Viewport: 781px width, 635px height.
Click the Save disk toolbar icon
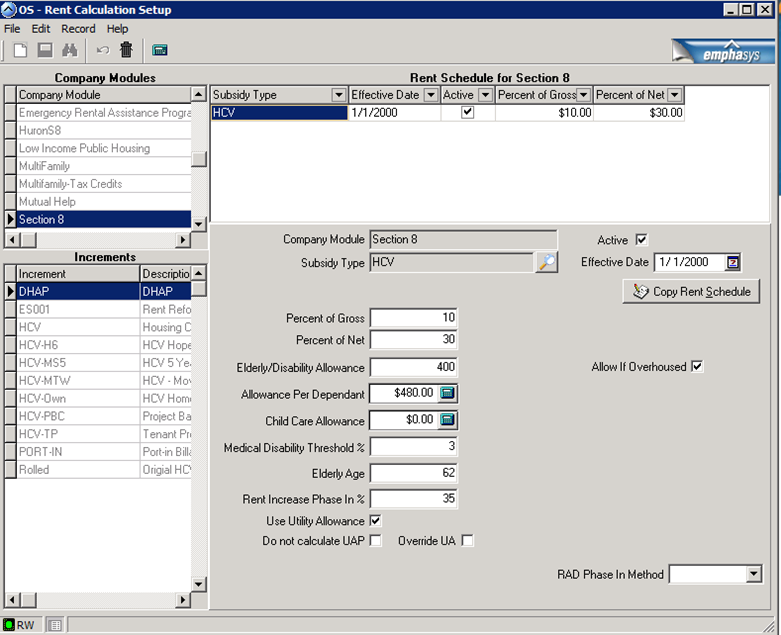point(45,49)
